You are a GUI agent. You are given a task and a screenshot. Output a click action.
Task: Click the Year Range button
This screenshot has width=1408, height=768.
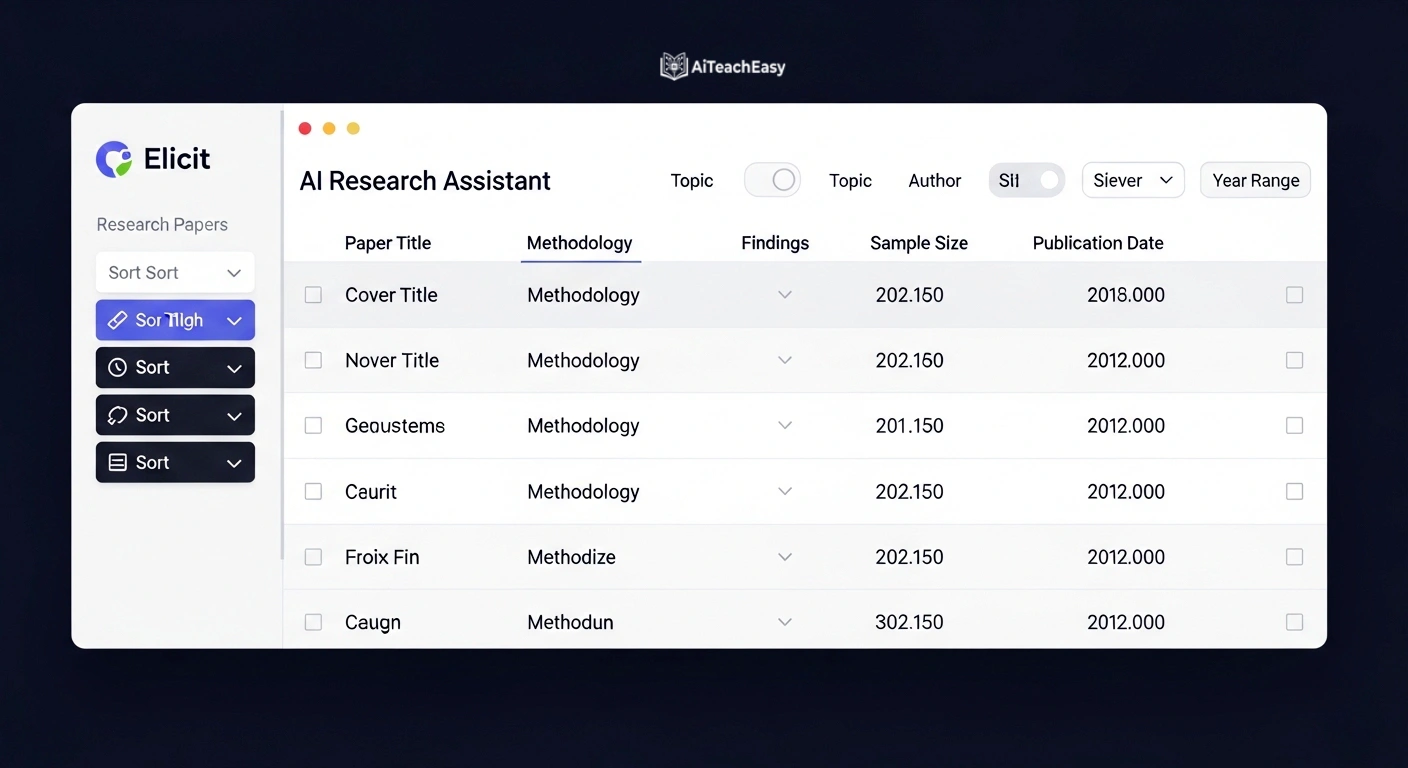(x=1255, y=180)
